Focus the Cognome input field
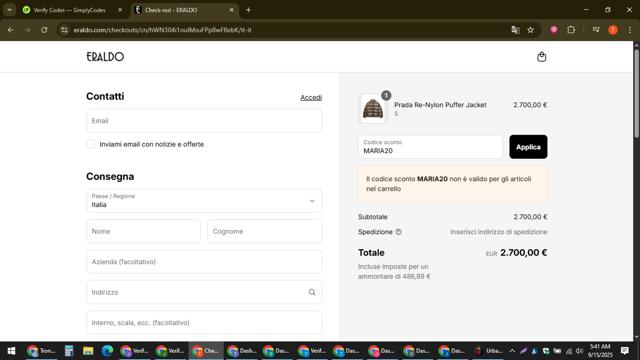This screenshot has width=640, height=360. click(x=264, y=231)
